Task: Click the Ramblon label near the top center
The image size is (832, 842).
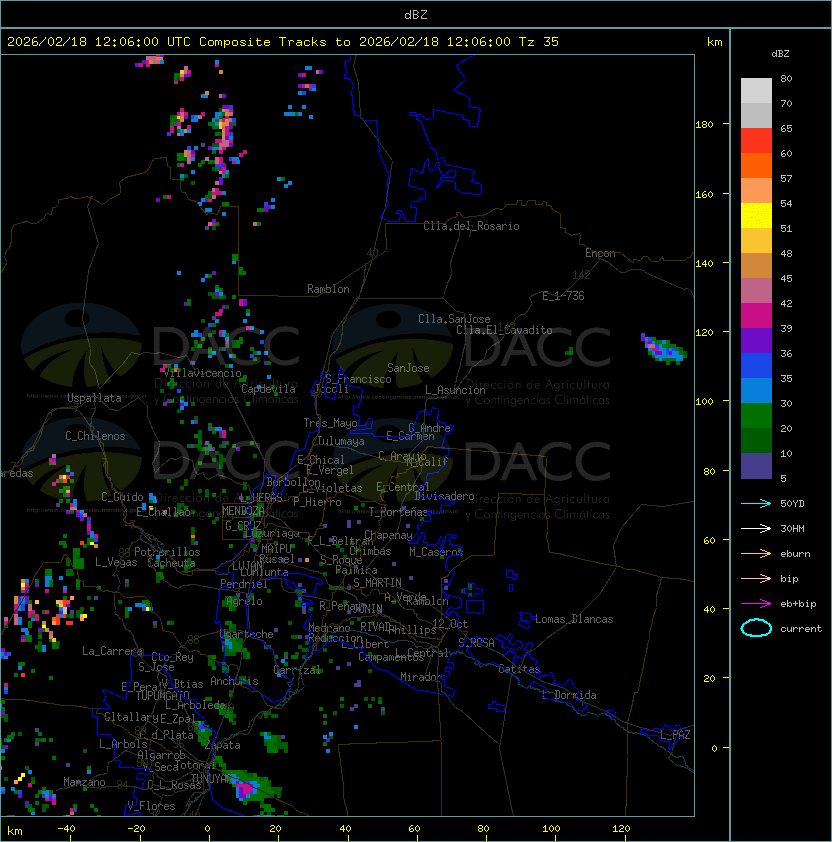Action: pyautogui.click(x=328, y=289)
